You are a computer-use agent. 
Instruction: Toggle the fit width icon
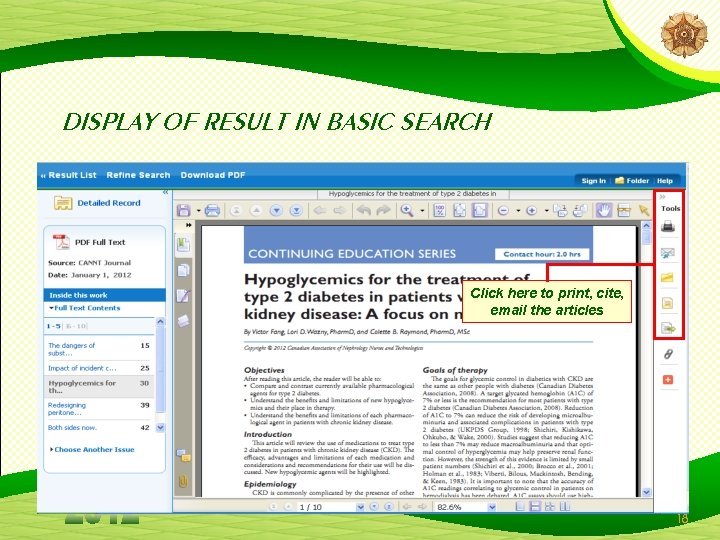point(479,211)
